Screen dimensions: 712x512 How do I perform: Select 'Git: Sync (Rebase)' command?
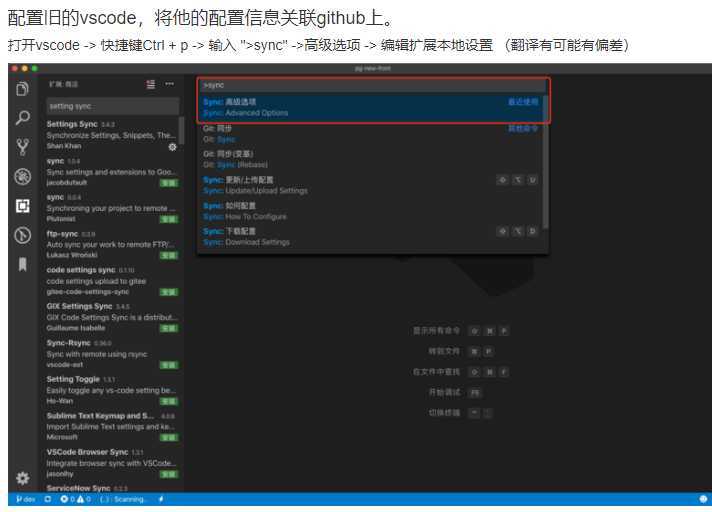371,159
